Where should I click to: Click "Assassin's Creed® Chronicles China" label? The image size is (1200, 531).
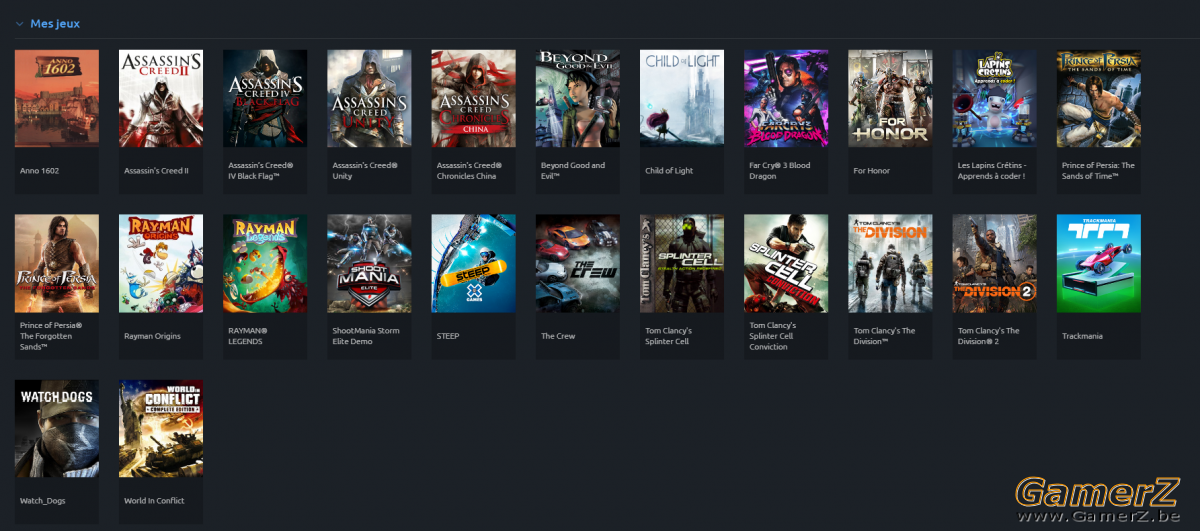click(471, 171)
